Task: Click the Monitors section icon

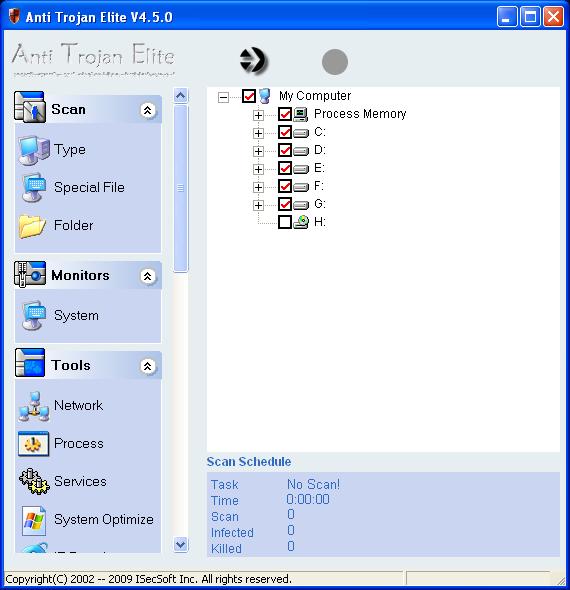Action: pyautogui.click(x=30, y=274)
